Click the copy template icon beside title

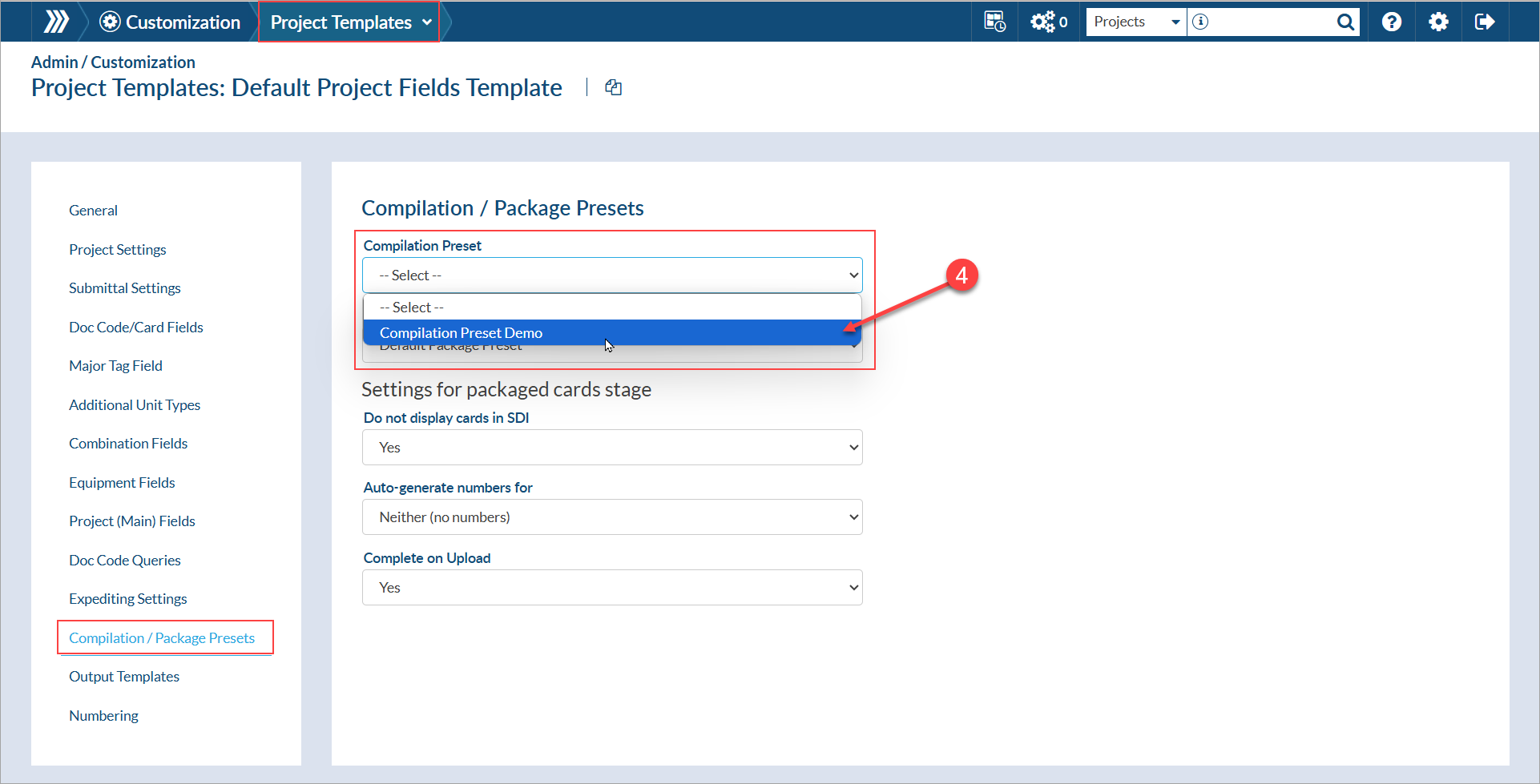614,87
